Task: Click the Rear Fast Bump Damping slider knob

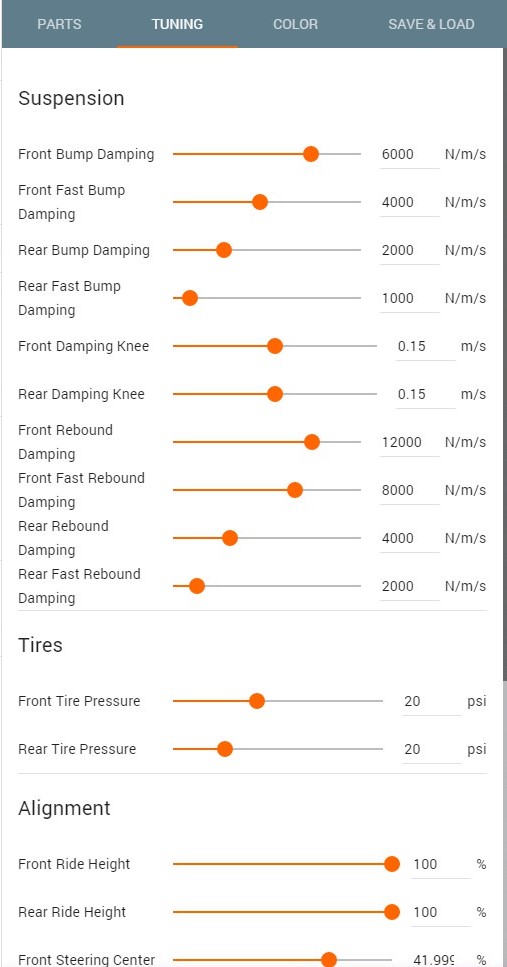Action: coord(190,298)
